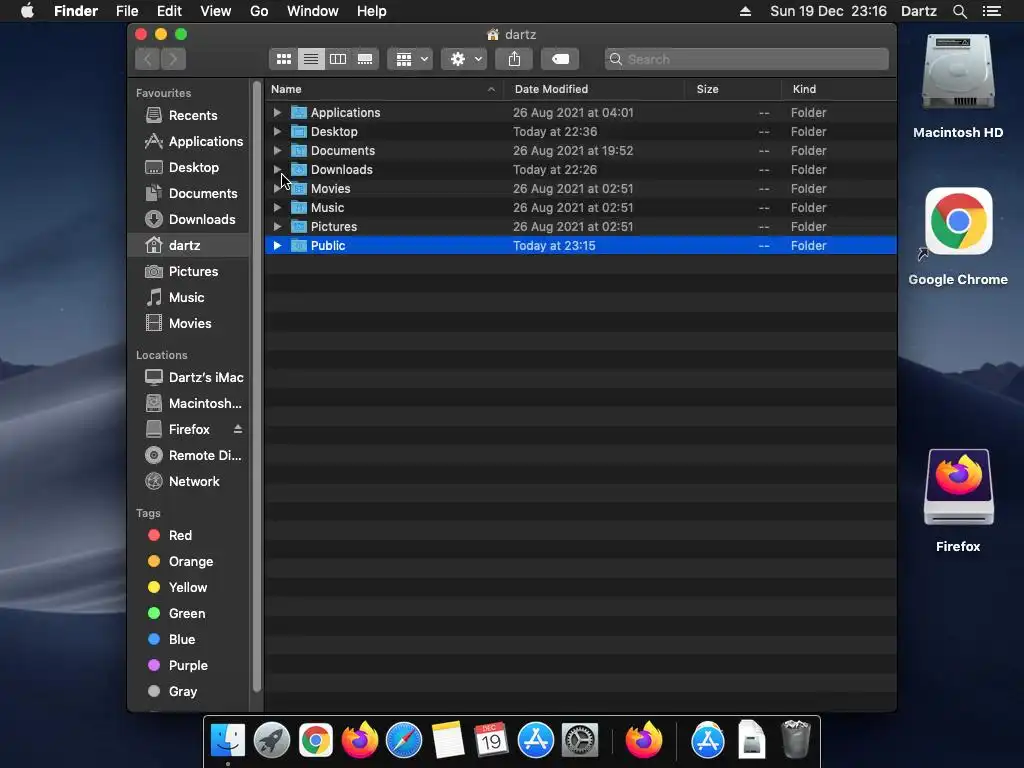This screenshot has width=1024, height=768.
Task: Select Macintosh HD in sidebar Locations
Action: coord(188,404)
